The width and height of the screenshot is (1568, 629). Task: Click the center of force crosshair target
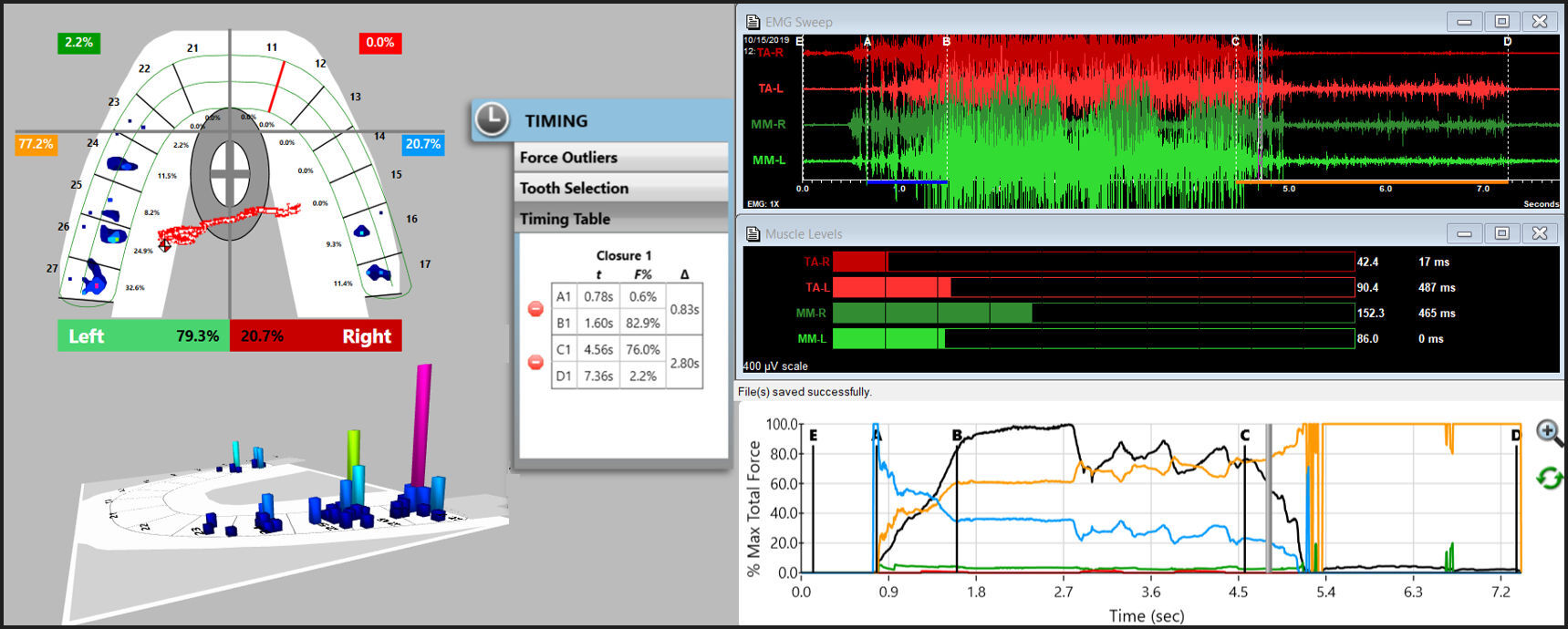click(x=230, y=173)
